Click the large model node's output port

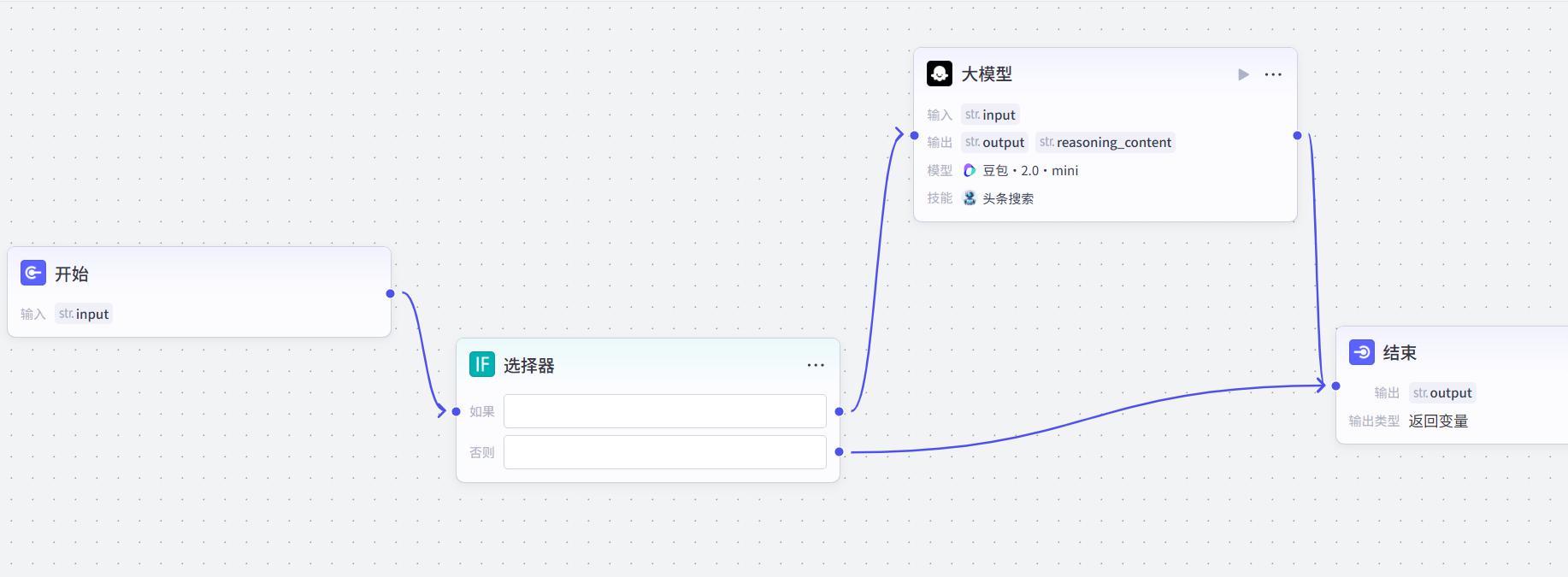[x=1297, y=135]
